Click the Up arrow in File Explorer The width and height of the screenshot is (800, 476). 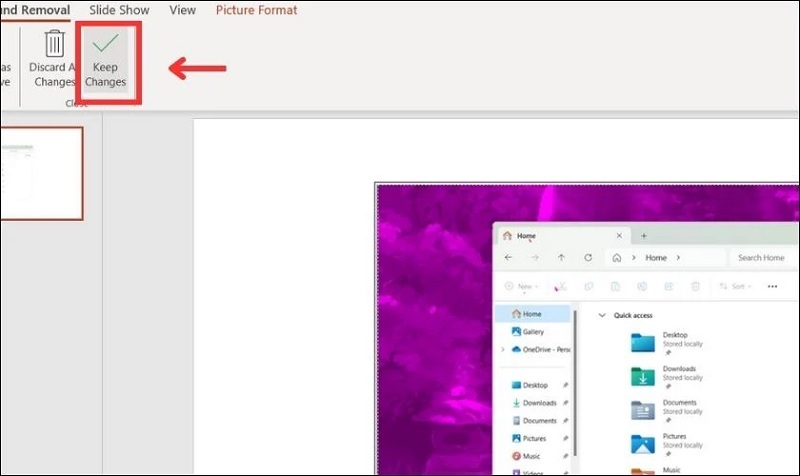point(561,257)
